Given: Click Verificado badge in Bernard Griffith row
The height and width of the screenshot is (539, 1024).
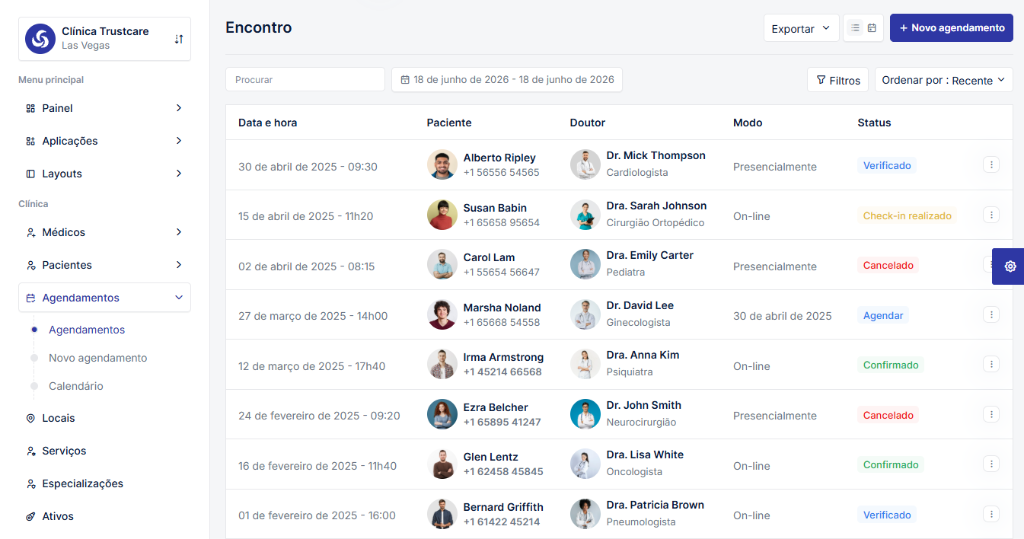Looking at the screenshot, I should pos(887,515).
